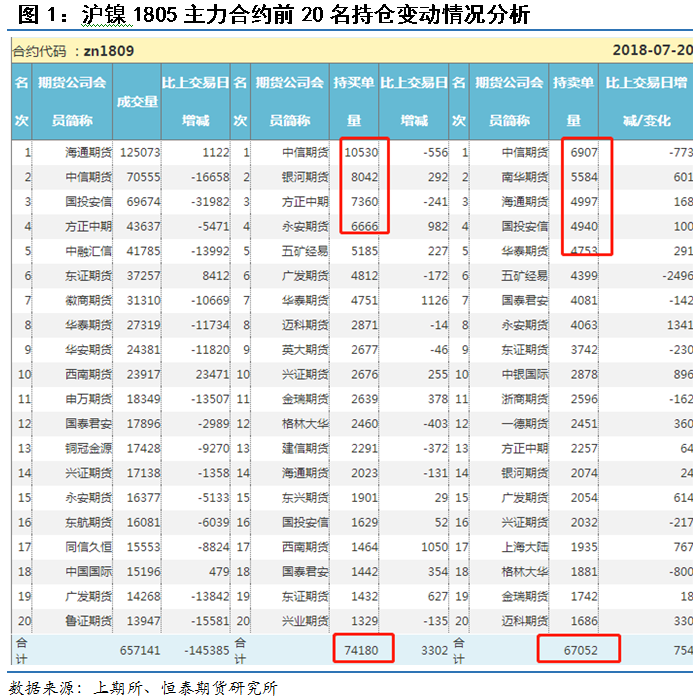Image resolution: width=697 pixels, height=696 pixels.
Task: Select volume value 37257 for 东证期货
Action: [143, 276]
